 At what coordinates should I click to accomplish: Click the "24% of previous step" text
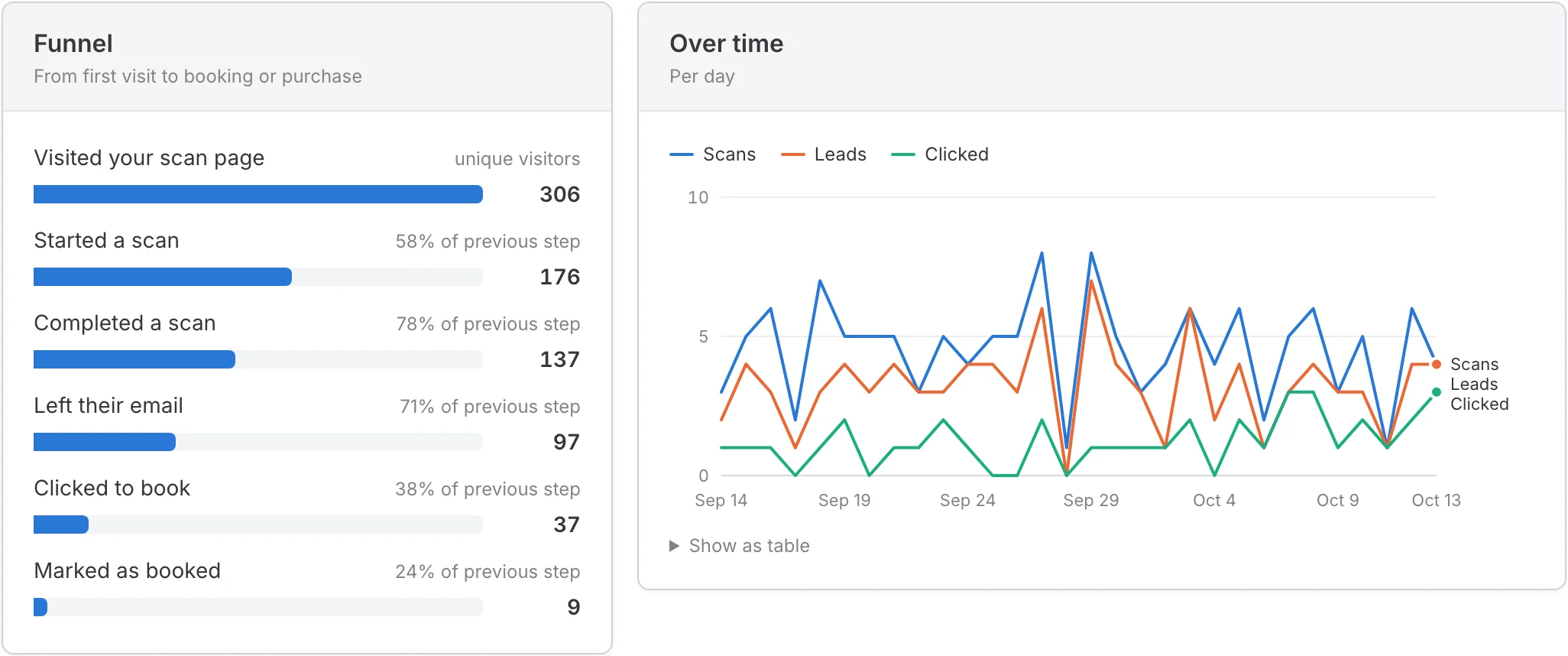click(x=488, y=572)
